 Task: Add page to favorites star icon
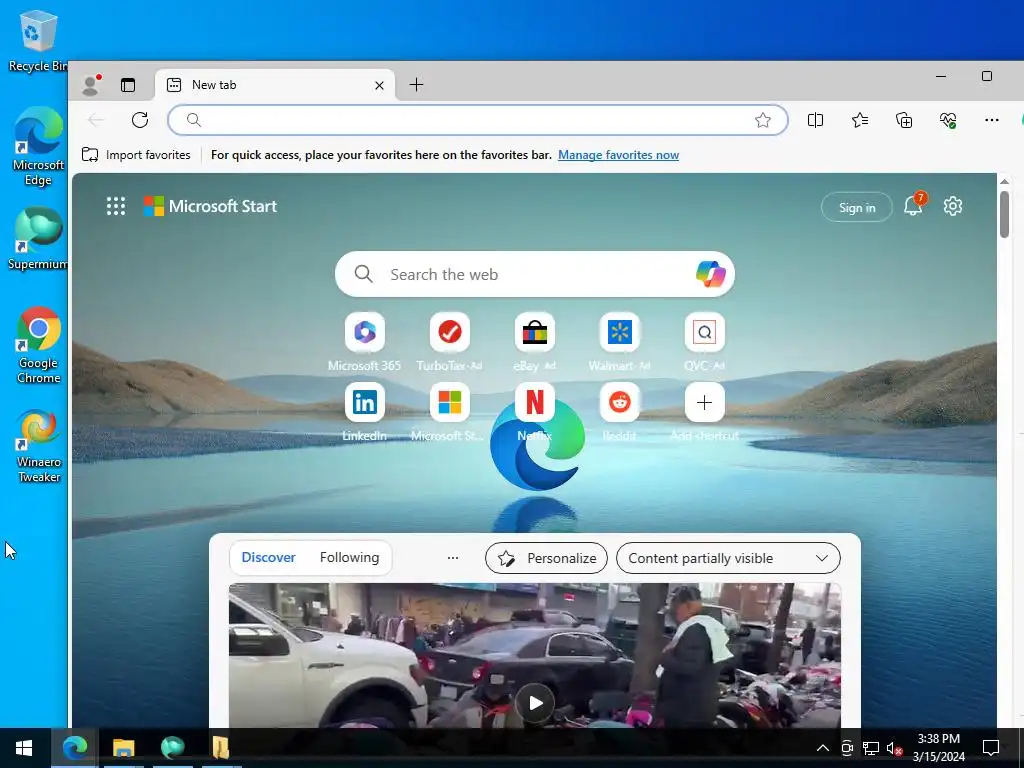(763, 120)
